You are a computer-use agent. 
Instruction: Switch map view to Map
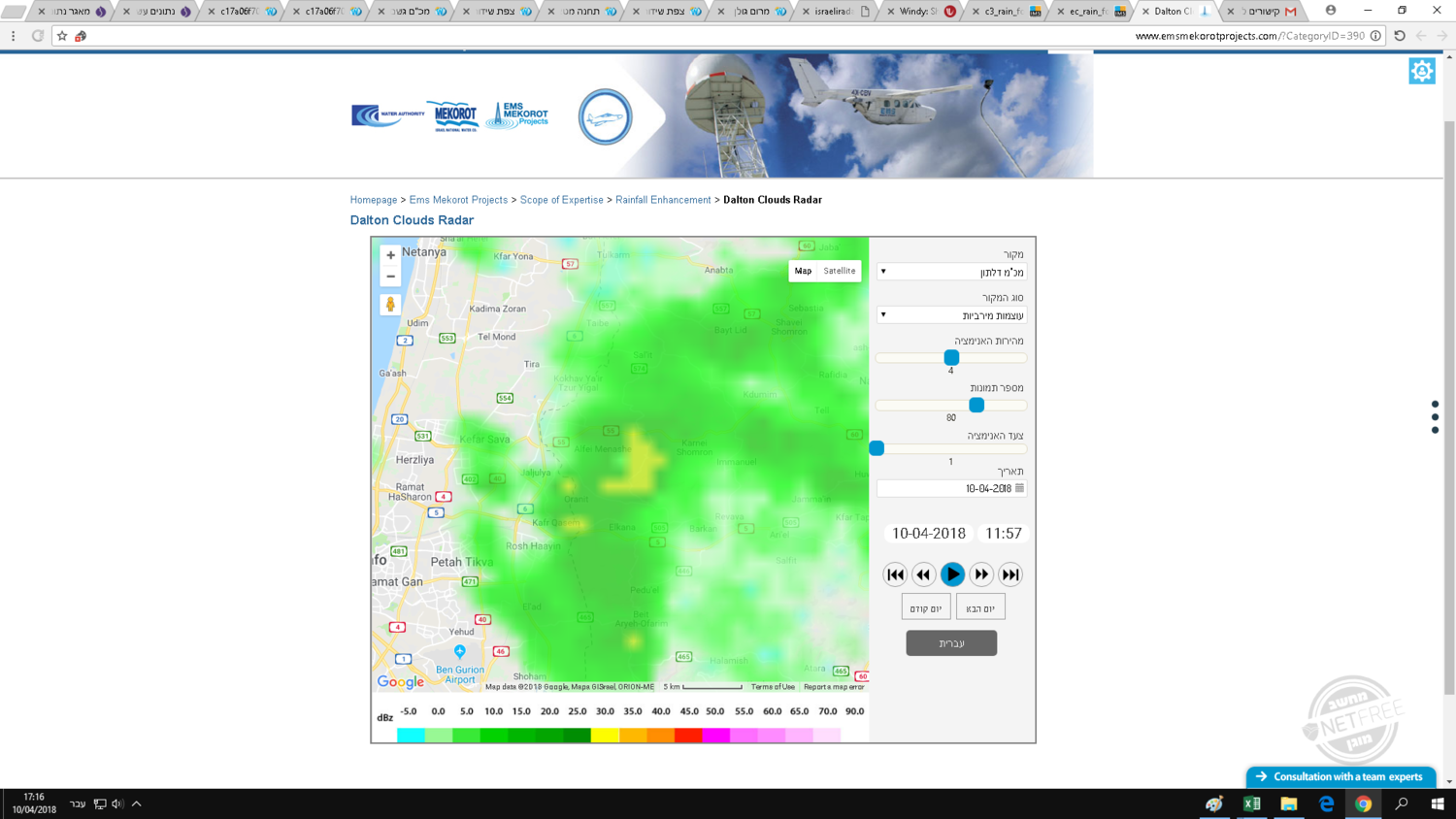[x=803, y=271]
